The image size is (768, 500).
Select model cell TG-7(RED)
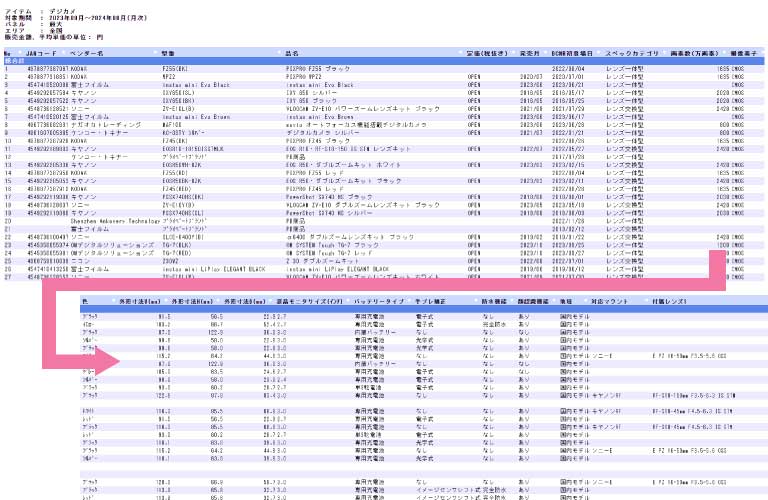point(177,253)
